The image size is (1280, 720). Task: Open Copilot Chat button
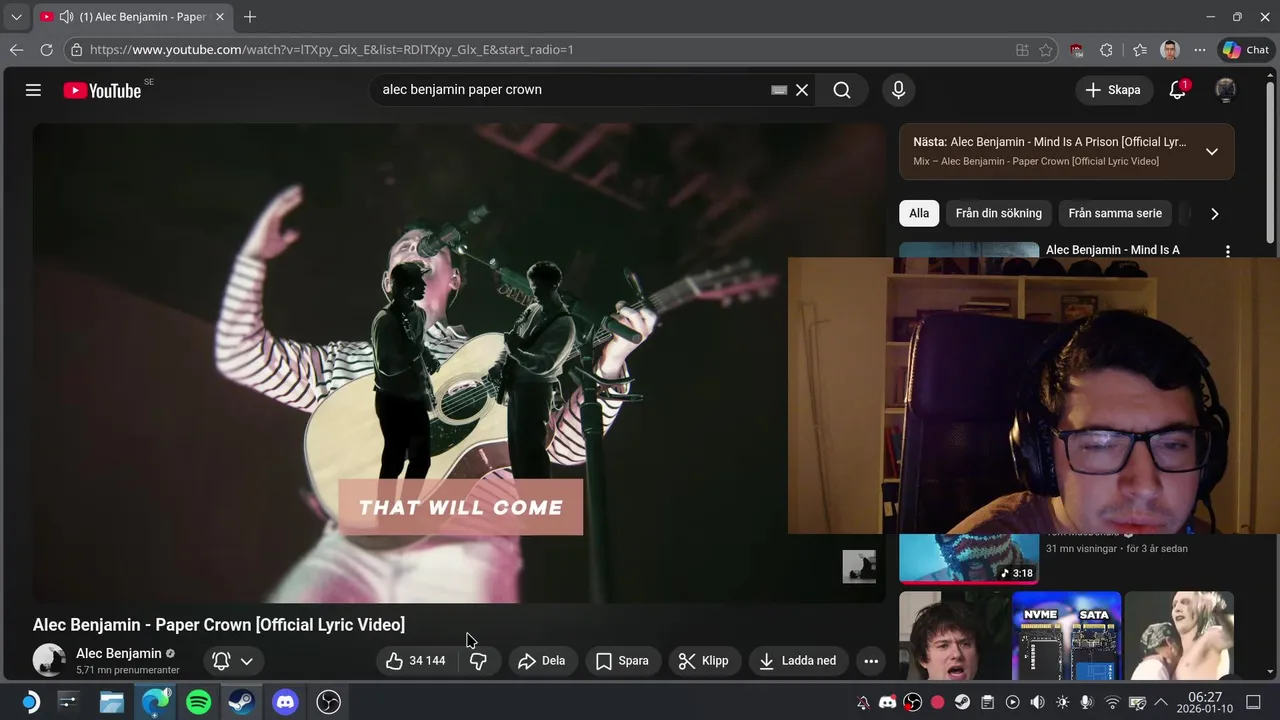(1245, 50)
